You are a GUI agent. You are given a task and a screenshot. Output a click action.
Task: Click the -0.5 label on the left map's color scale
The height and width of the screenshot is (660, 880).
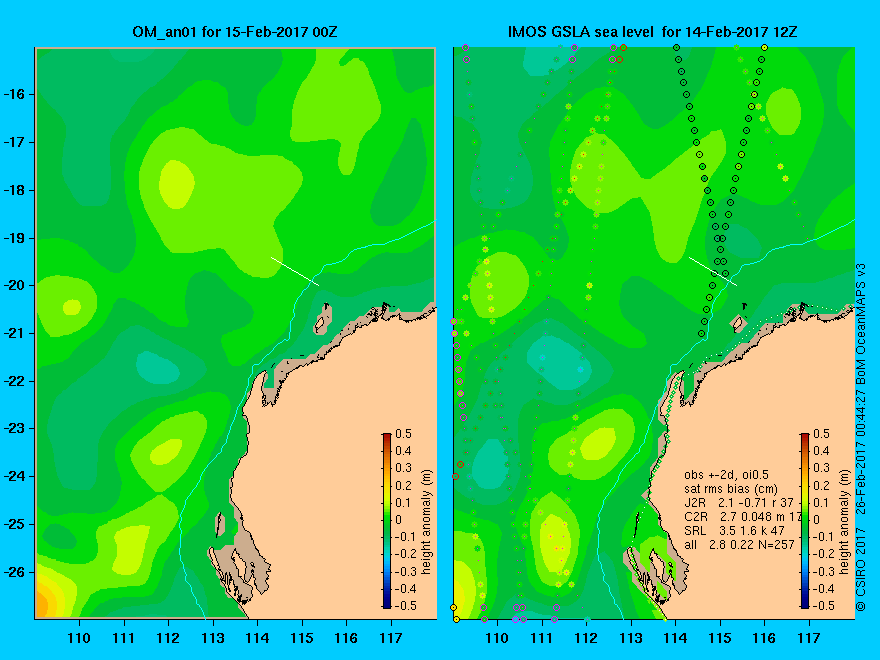pos(405,606)
